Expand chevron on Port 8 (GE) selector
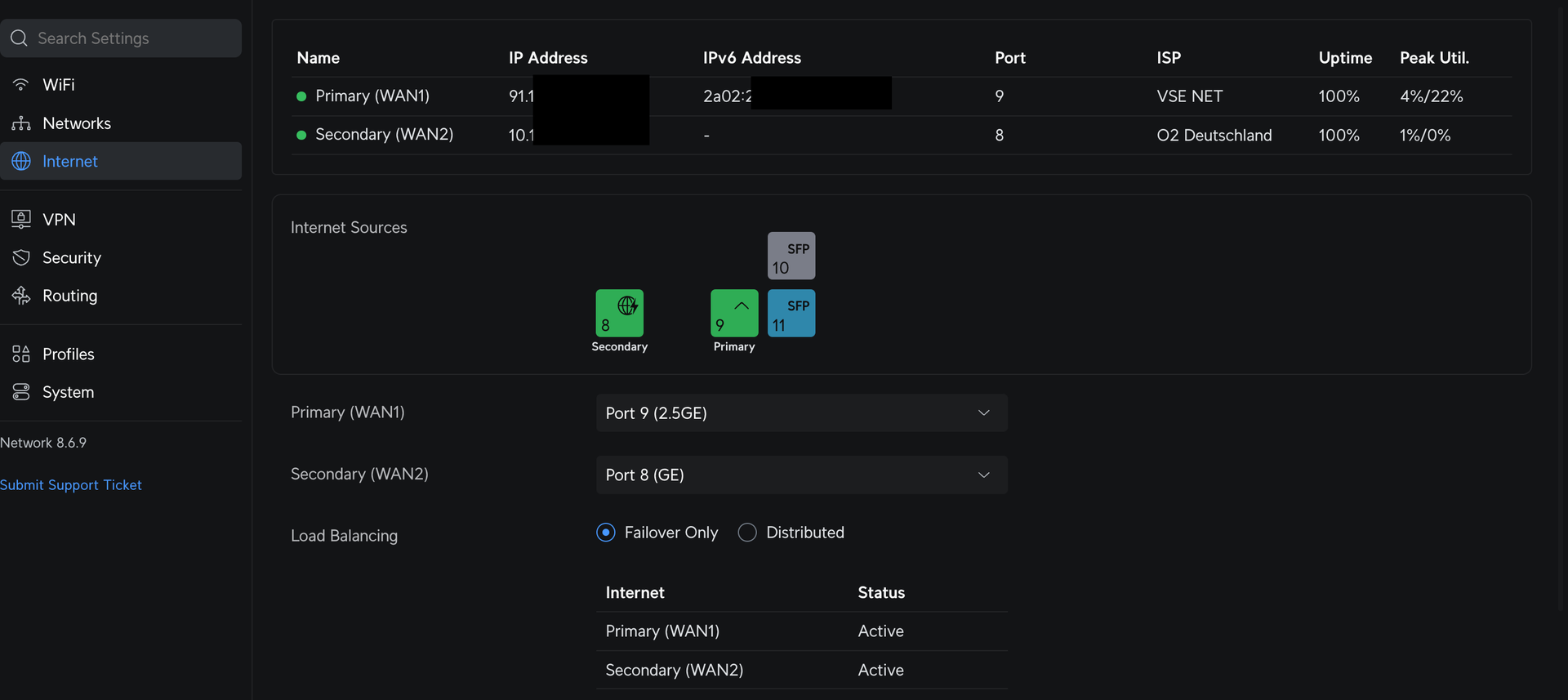 984,475
